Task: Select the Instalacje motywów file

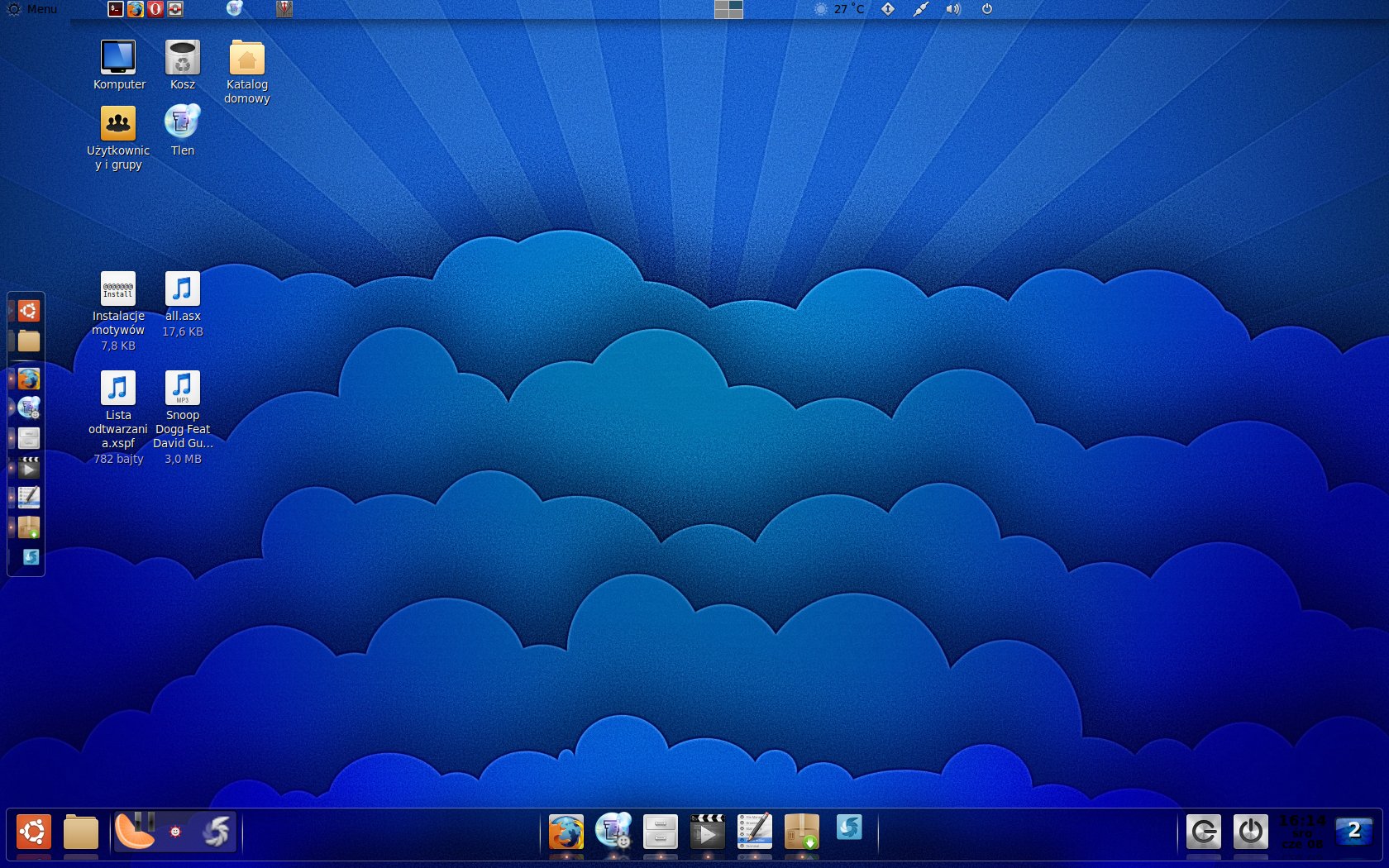Action: [118, 312]
